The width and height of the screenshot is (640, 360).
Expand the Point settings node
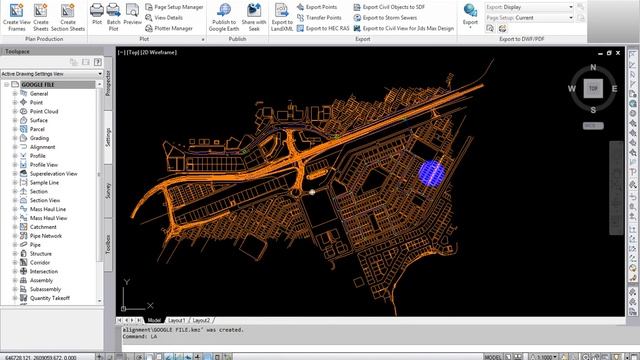[15, 102]
